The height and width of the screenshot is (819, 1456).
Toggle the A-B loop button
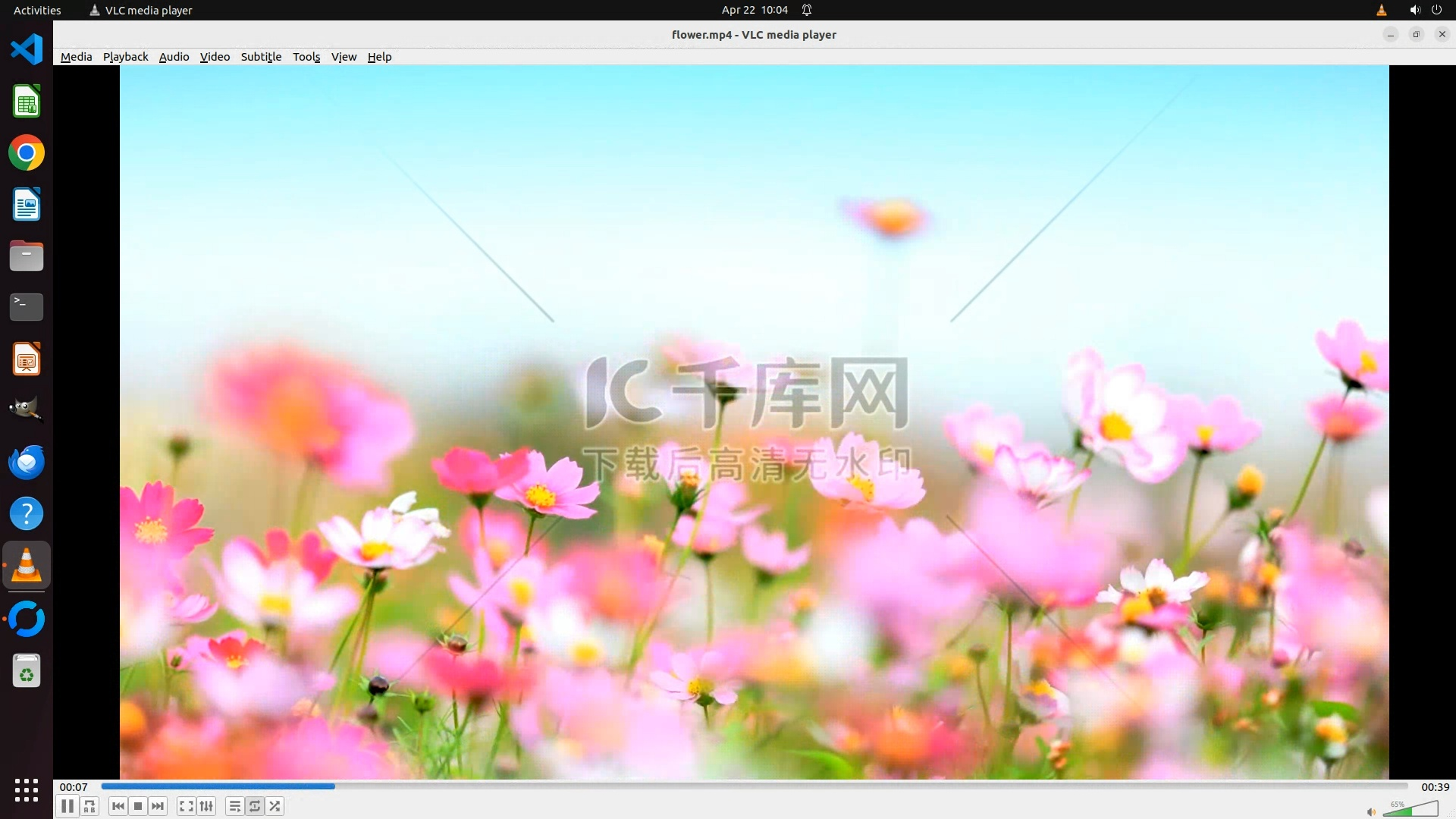[x=89, y=806]
